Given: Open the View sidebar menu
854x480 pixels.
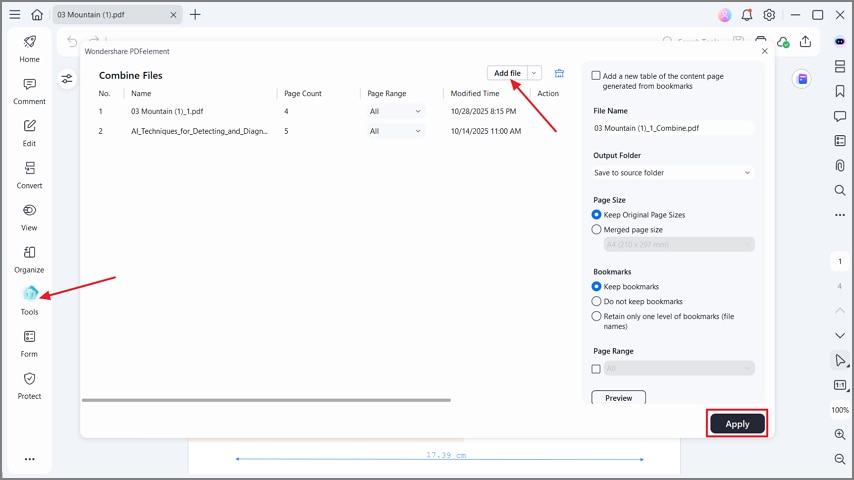Looking at the screenshot, I should [x=29, y=216].
